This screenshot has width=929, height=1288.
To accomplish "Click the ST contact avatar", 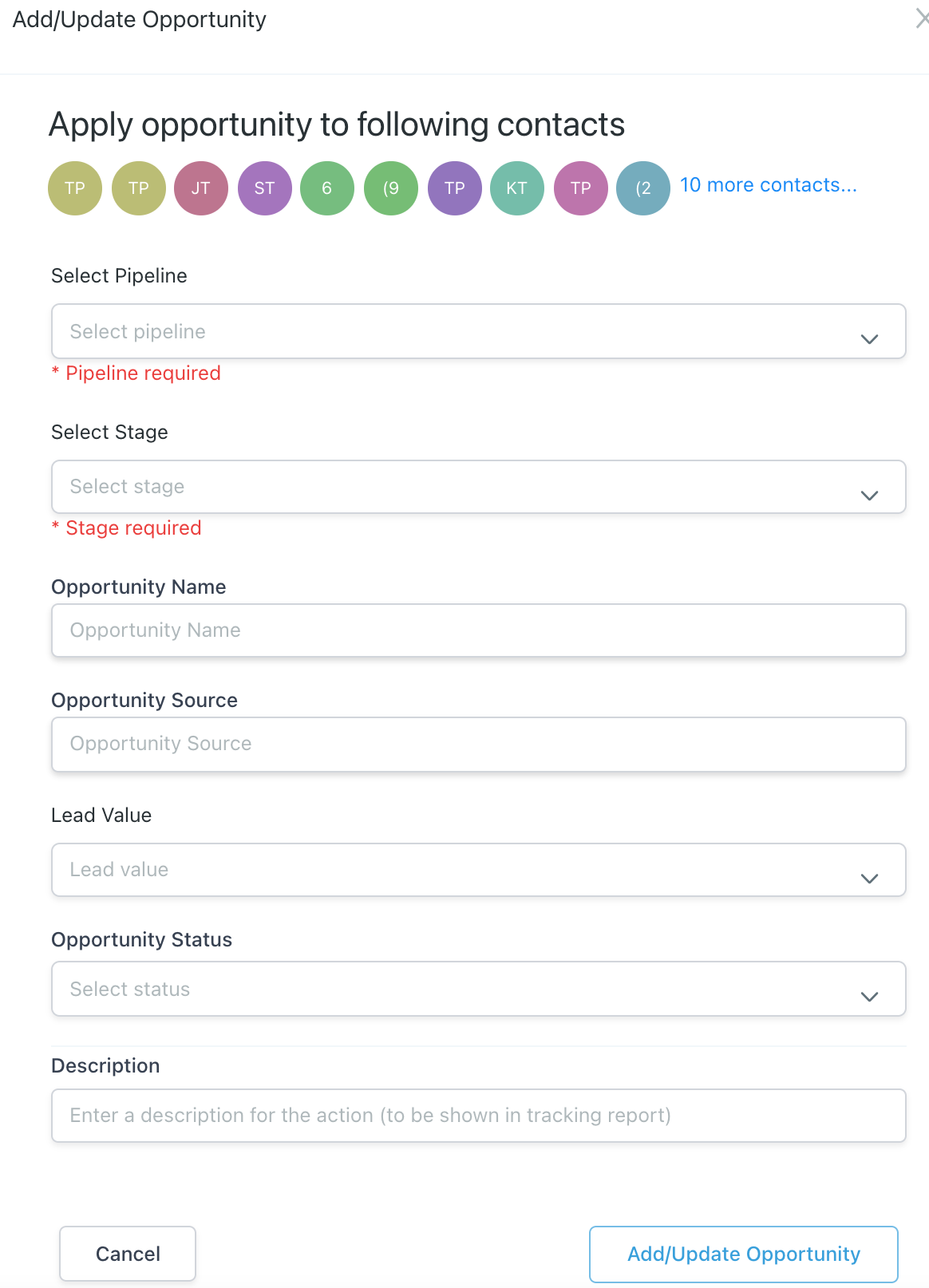I will (x=264, y=188).
